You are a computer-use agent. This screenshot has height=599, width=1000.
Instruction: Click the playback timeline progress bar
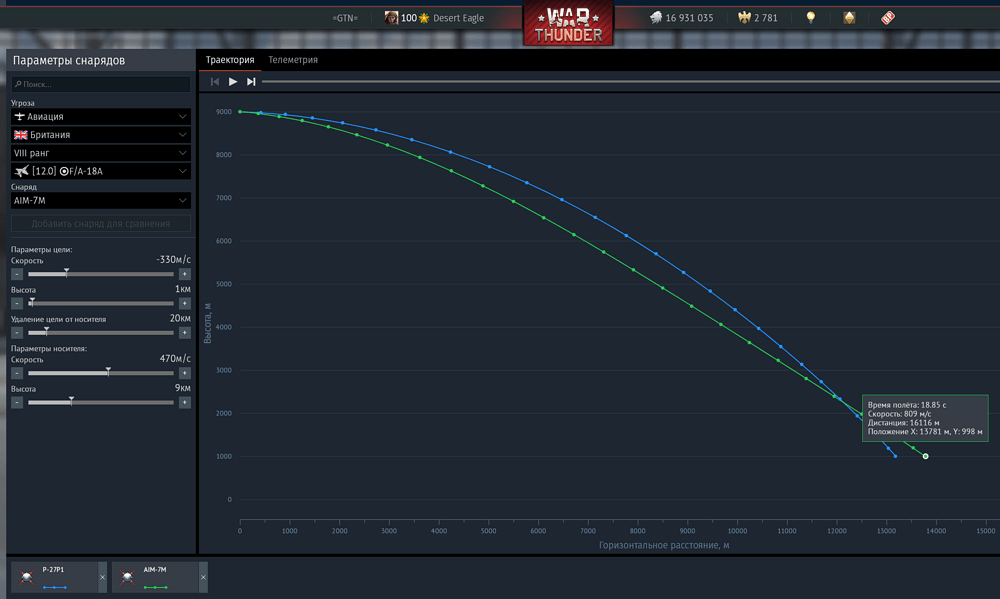coord(631,82)
